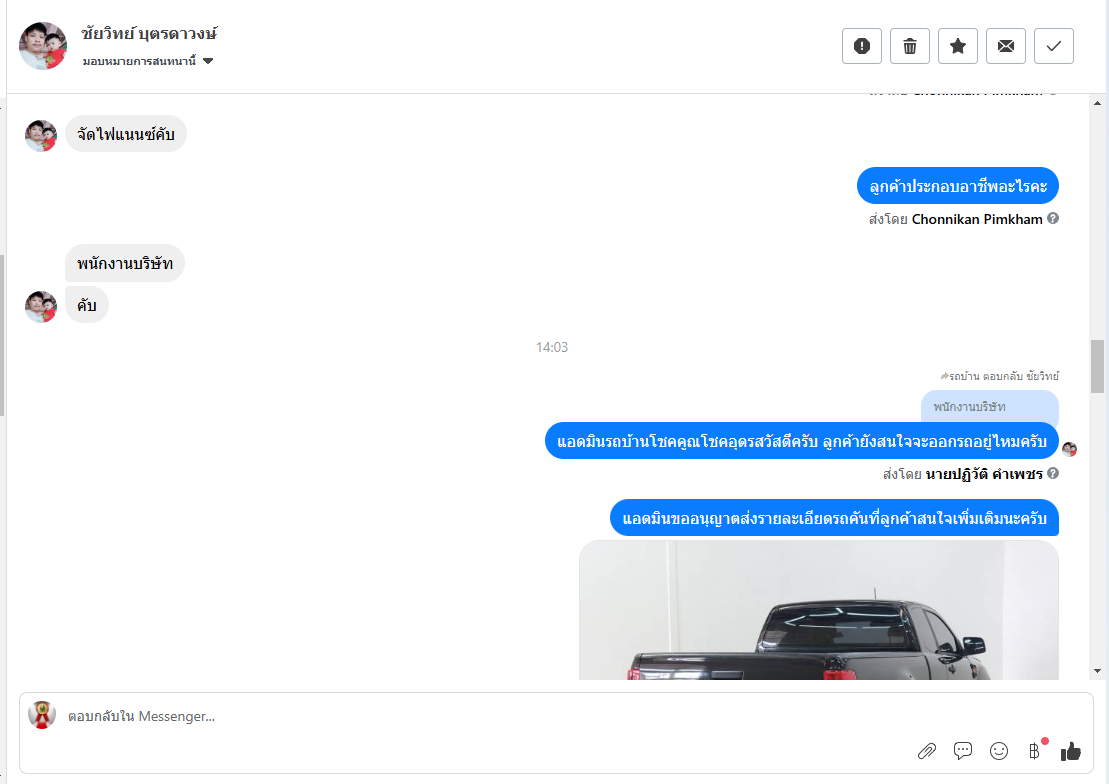Image resolution: width=1109 pixels, height=784 pixels.
Task: Mark conversation done with checkmark icon
Action: [1054, 46]
